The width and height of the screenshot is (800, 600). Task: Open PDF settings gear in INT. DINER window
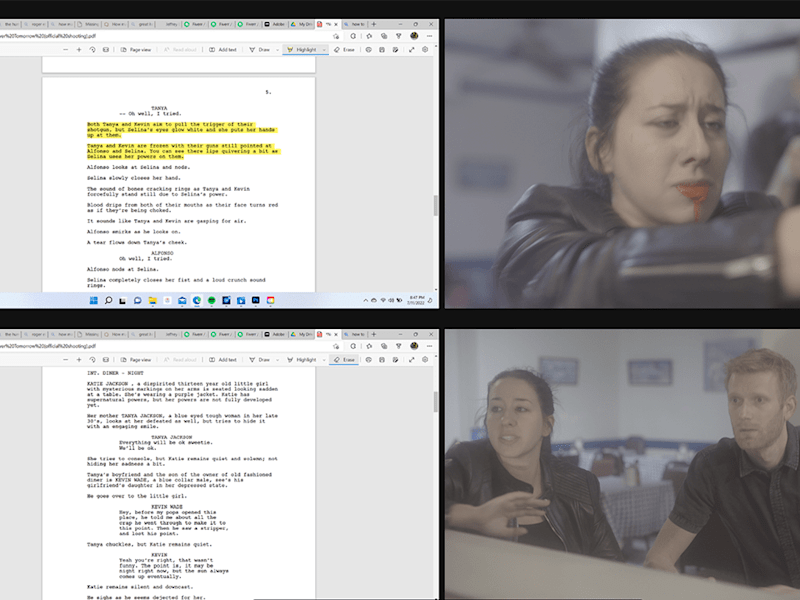coord(425,360)
